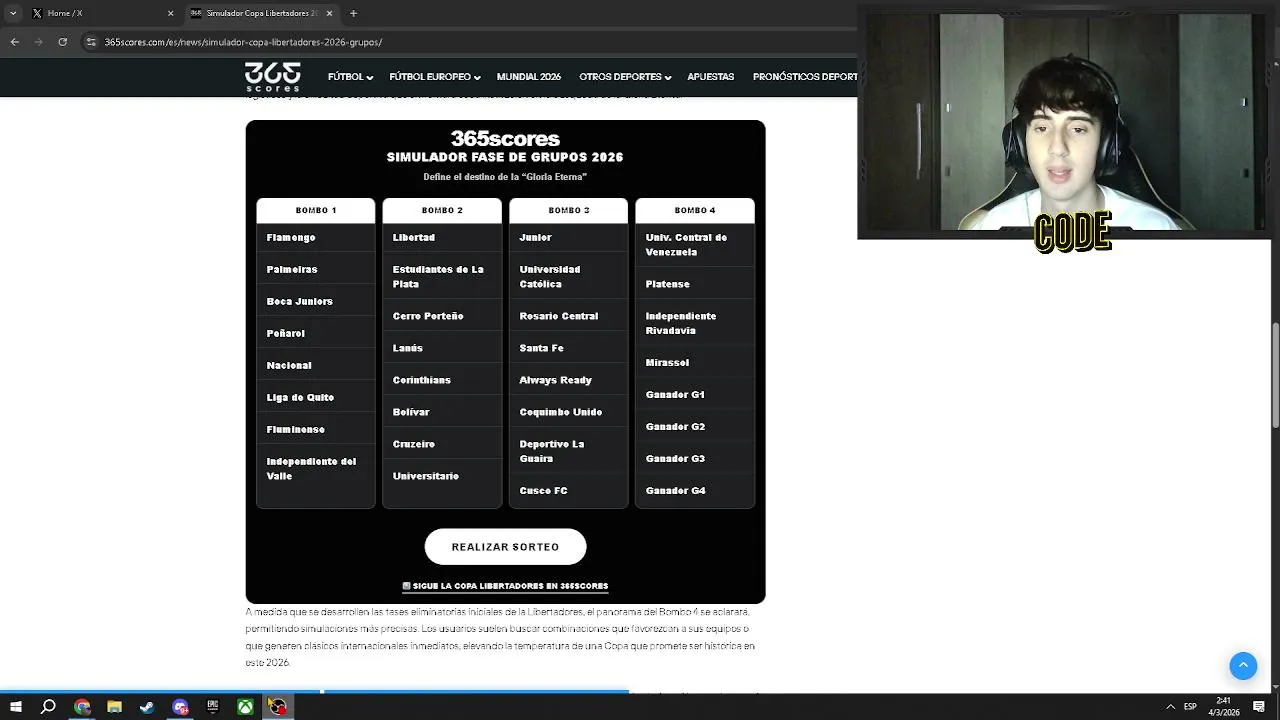Click the page vertical scrollbar

pyautogui.click(x=1275, y=375)
